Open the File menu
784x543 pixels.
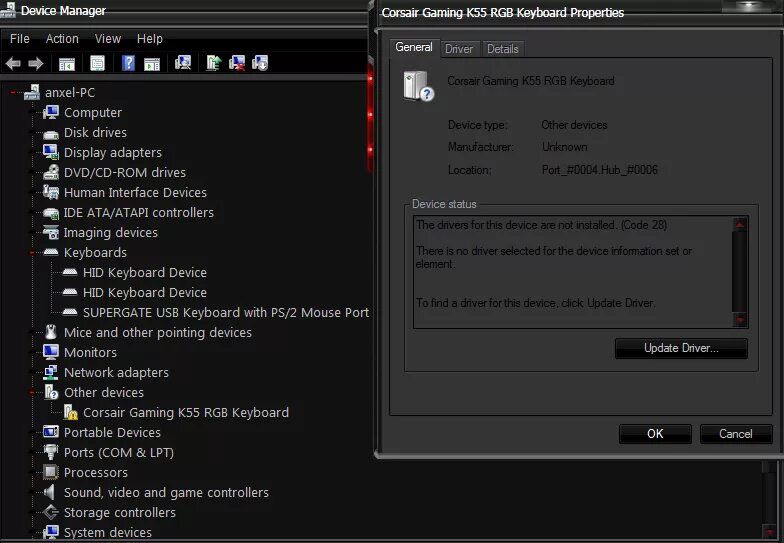click(20, 38)
